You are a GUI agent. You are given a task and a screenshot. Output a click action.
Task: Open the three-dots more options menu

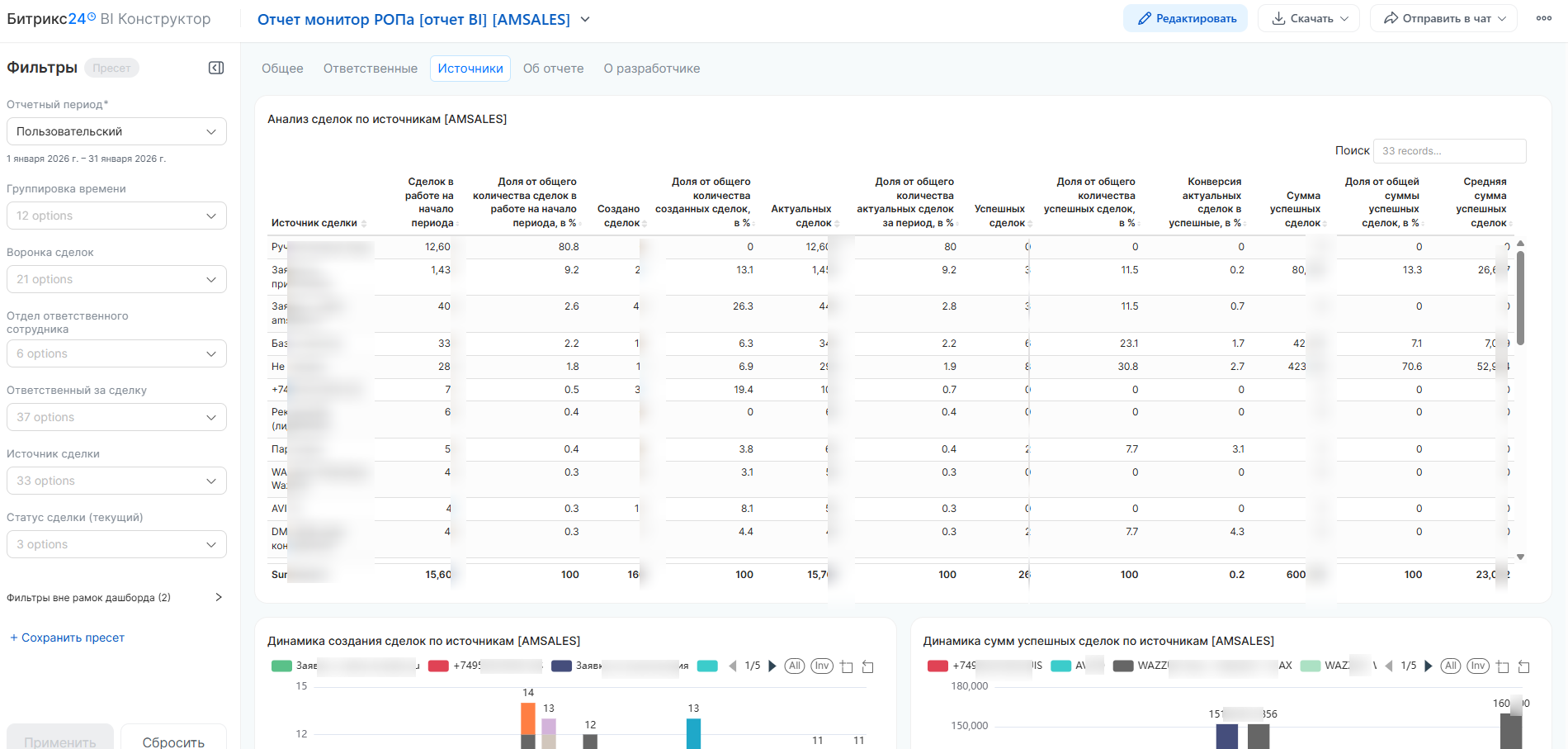(x=1543, y=18)
